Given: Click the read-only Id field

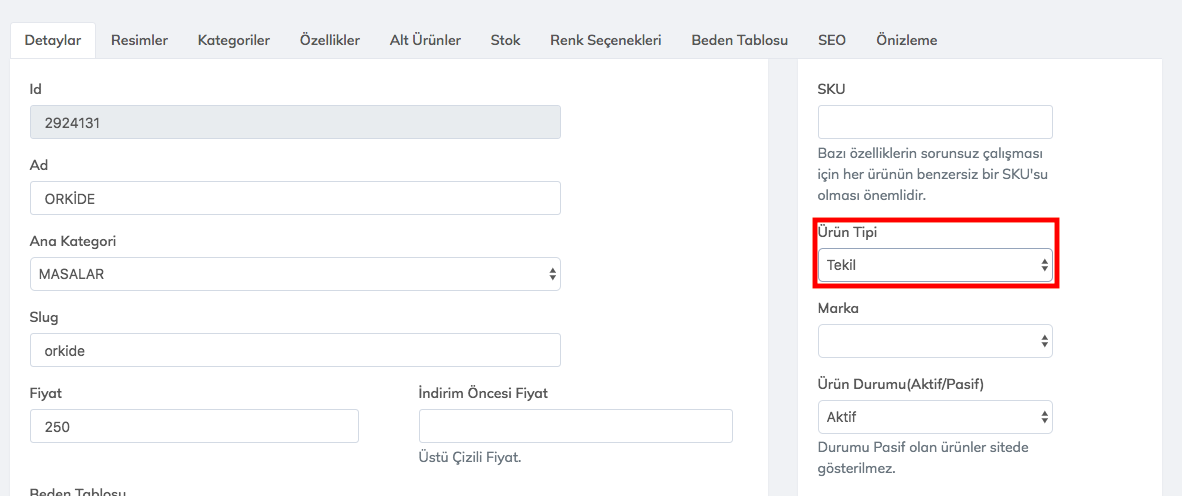Looking at the screenshot, I should point(295,122).
